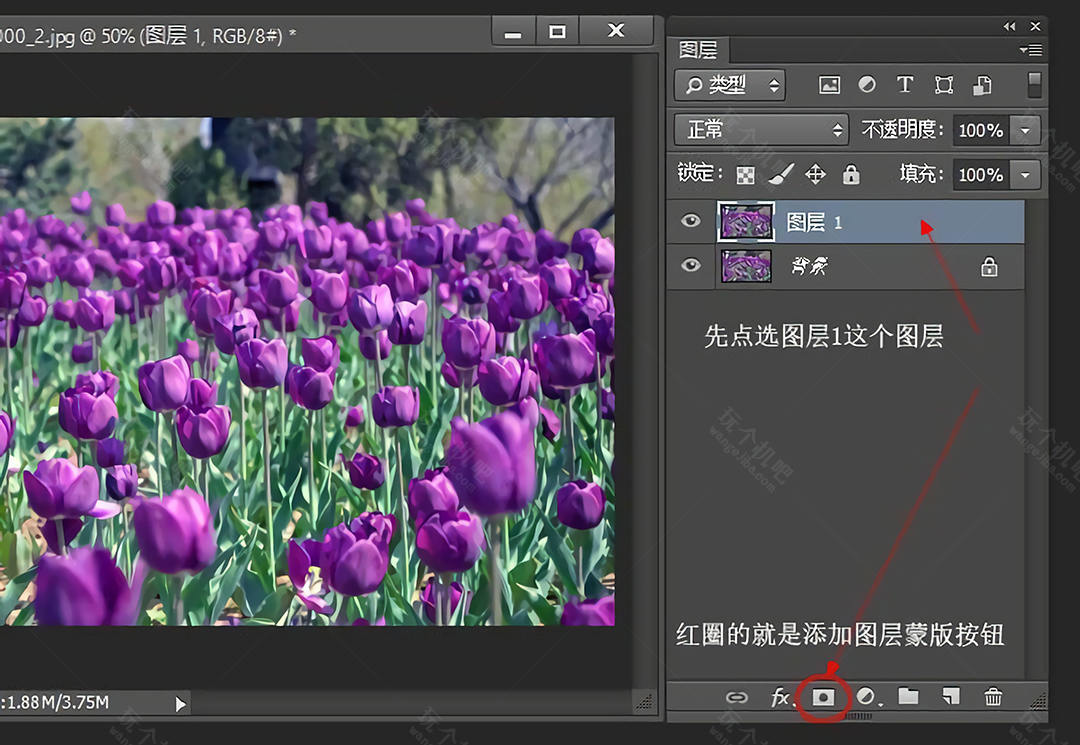The width and height of the screenshot is (1080, 745).
Task: Delete layer with trash icon
Action: pyautogui.click(x=992, y=697)
